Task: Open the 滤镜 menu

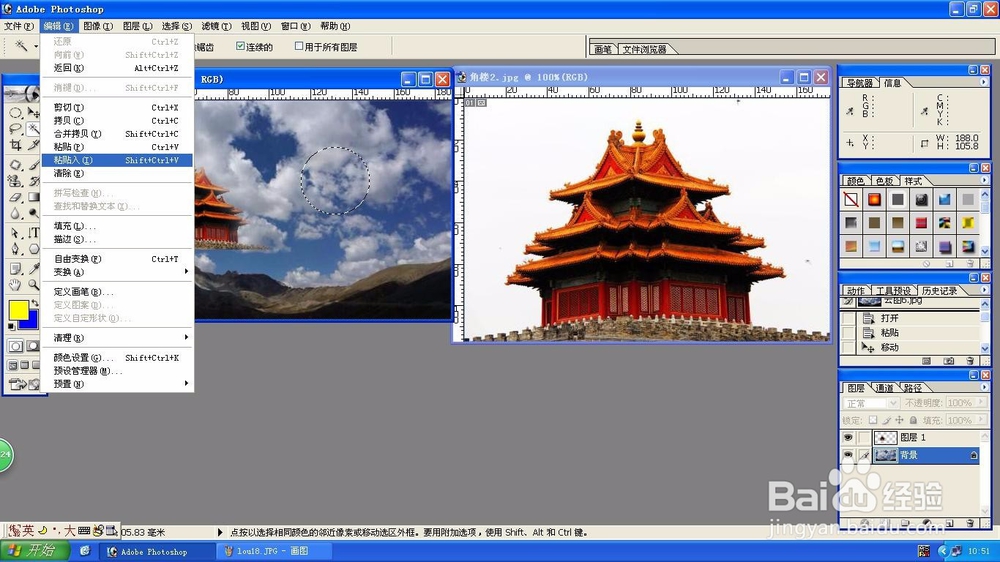Action: [216, 26]
